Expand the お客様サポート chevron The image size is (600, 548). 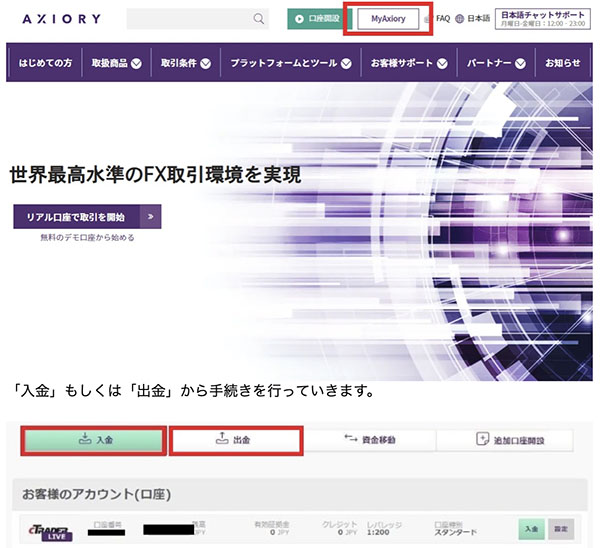442,64
